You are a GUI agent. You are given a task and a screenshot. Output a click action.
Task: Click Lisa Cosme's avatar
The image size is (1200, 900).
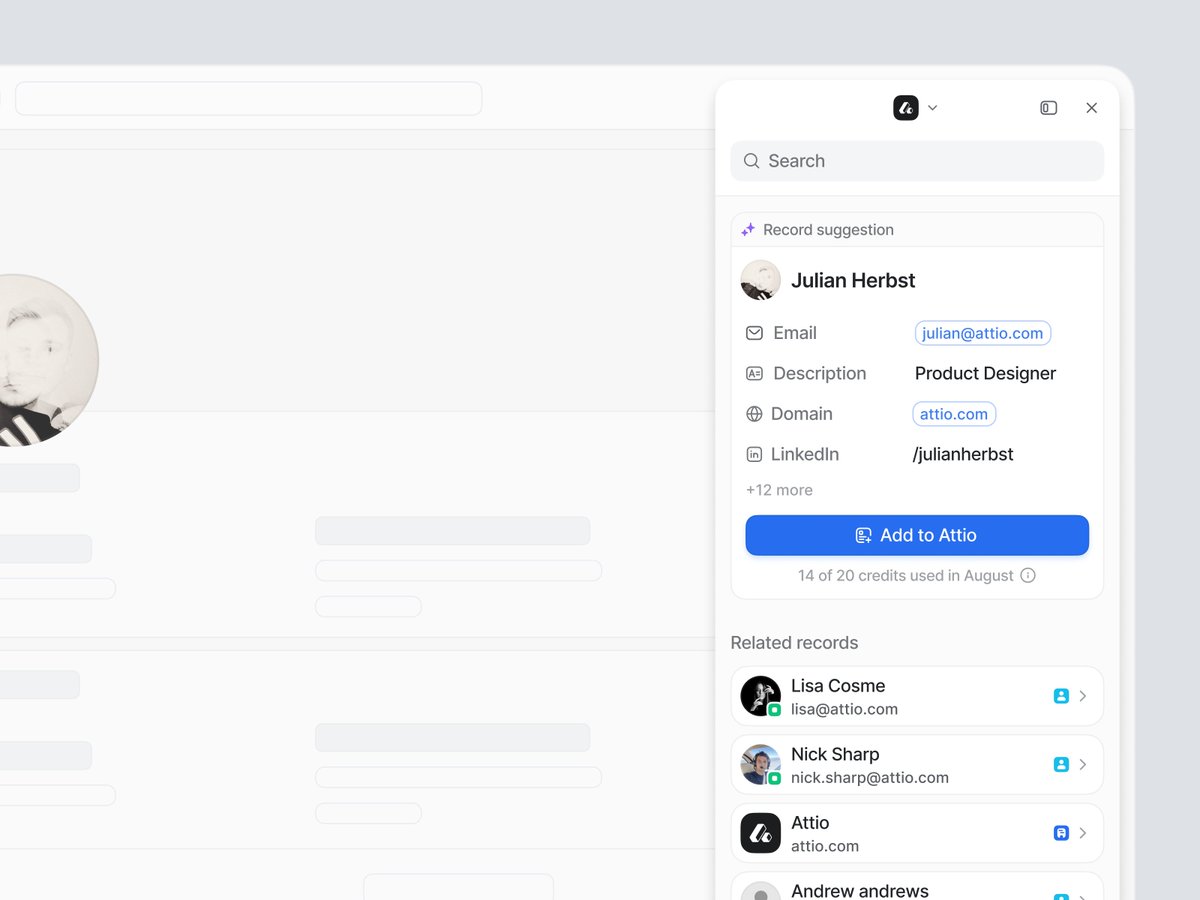point(761,696)
